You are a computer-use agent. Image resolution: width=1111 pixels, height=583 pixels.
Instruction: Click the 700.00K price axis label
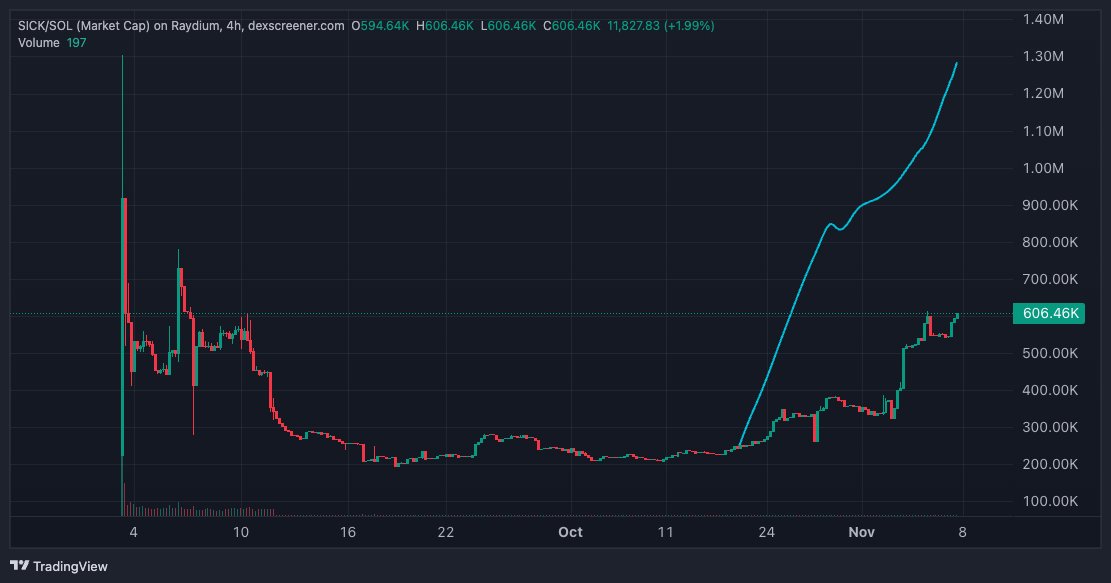click(x=1050, y=278)
